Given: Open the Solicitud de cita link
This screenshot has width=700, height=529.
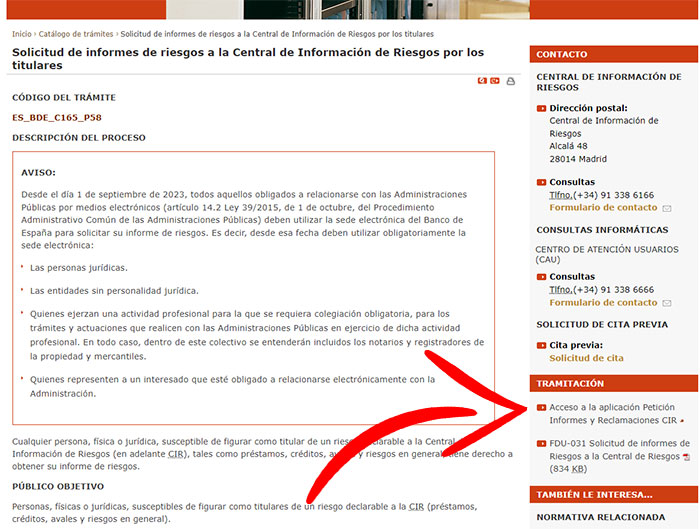Looking at the screenshot, I should tap(586, 358).
